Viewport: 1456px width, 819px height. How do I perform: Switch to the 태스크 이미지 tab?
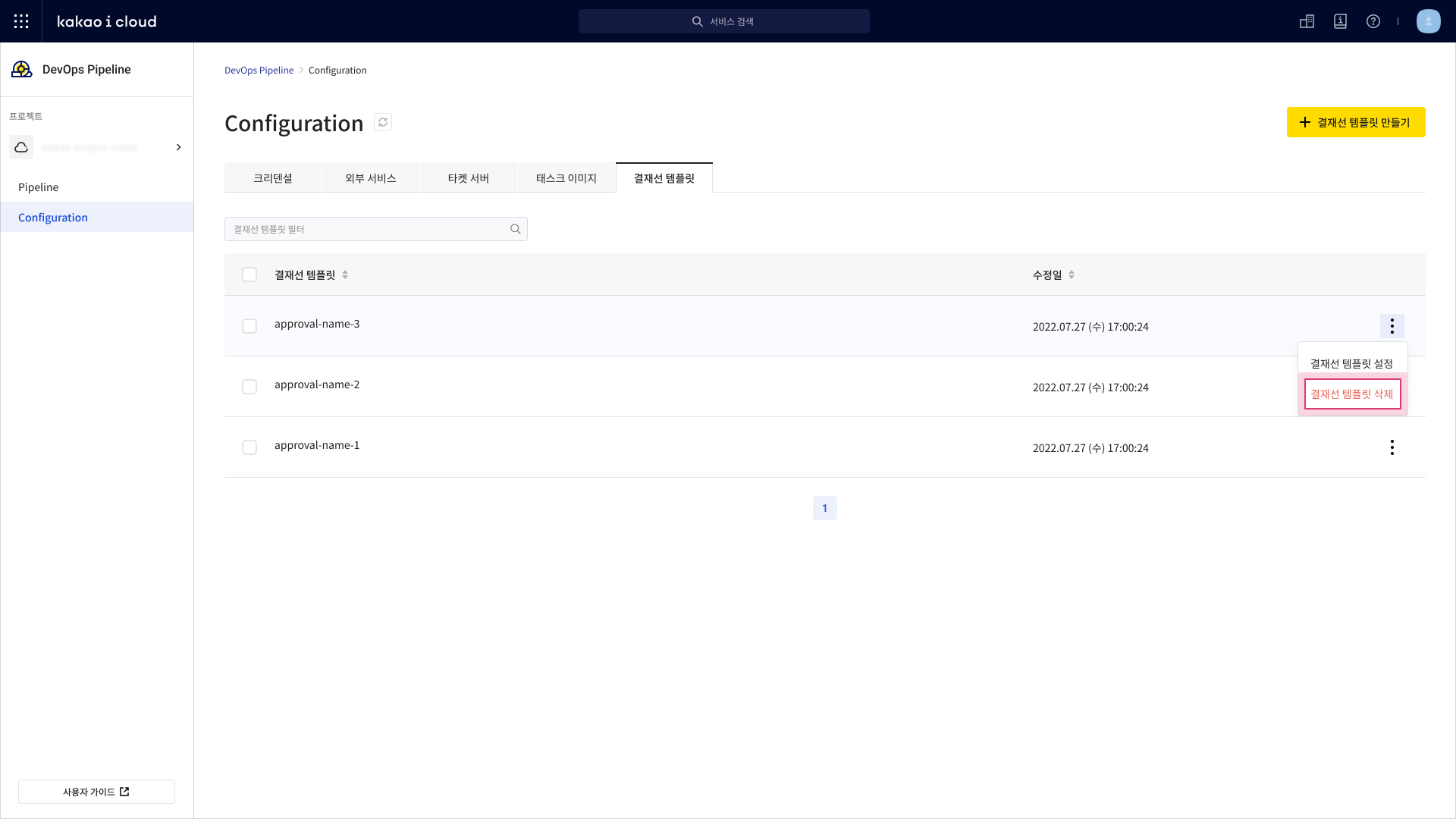coord(566,178)
